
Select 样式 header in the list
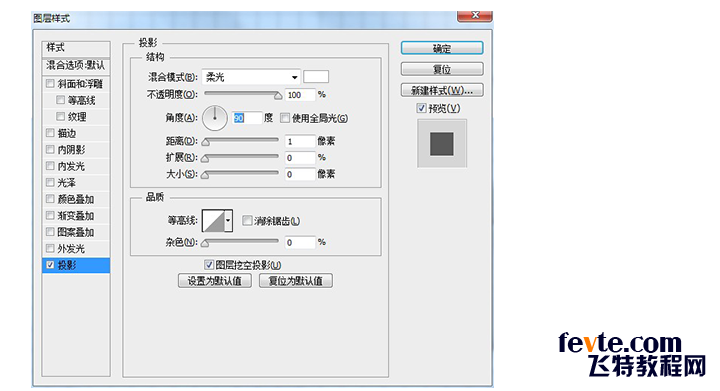point(76,48)
